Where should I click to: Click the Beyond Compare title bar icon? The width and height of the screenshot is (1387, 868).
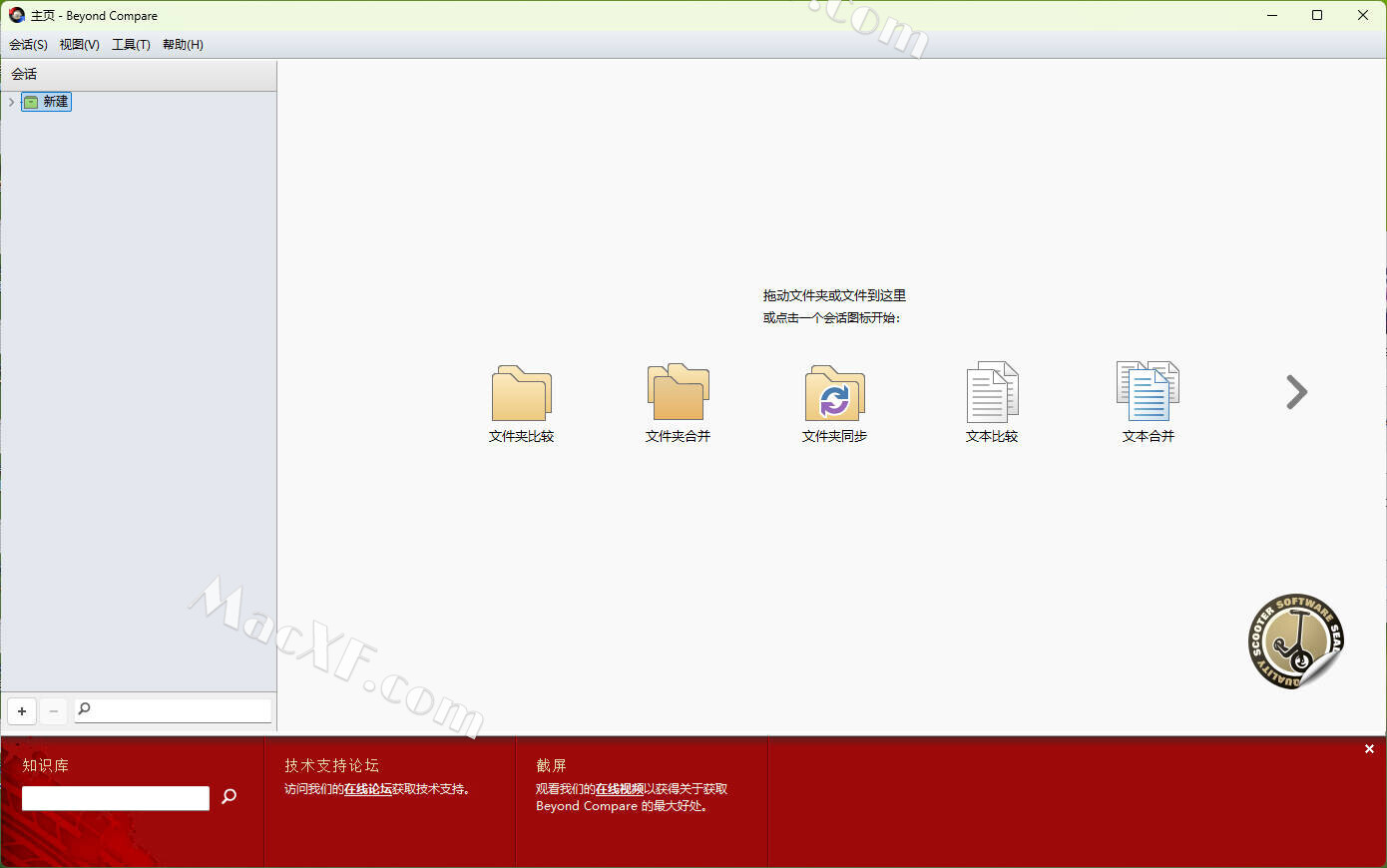16,15
